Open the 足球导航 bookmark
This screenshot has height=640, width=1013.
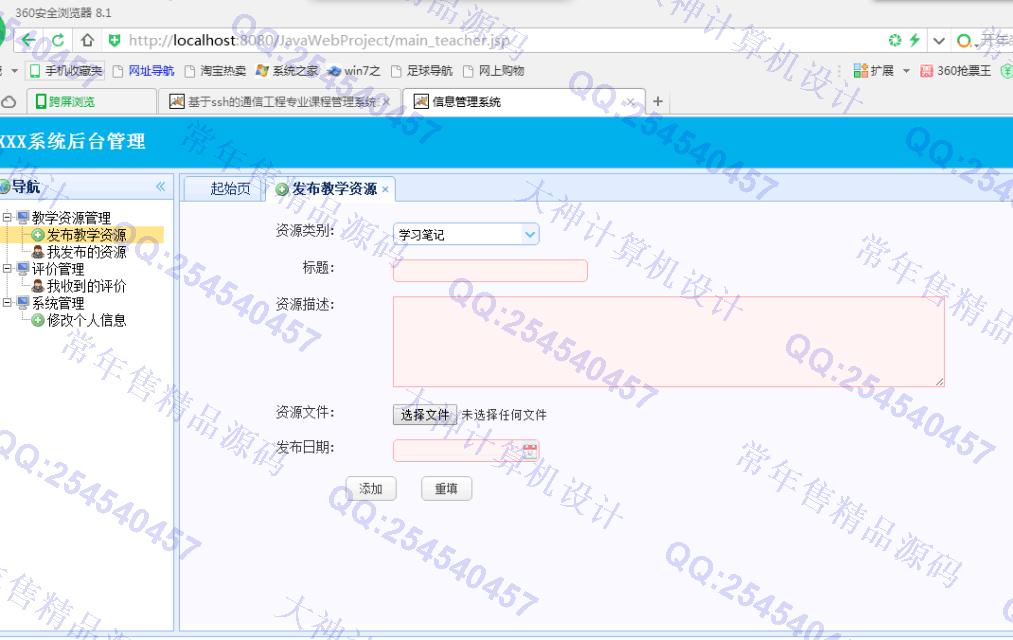coord(422,70)
